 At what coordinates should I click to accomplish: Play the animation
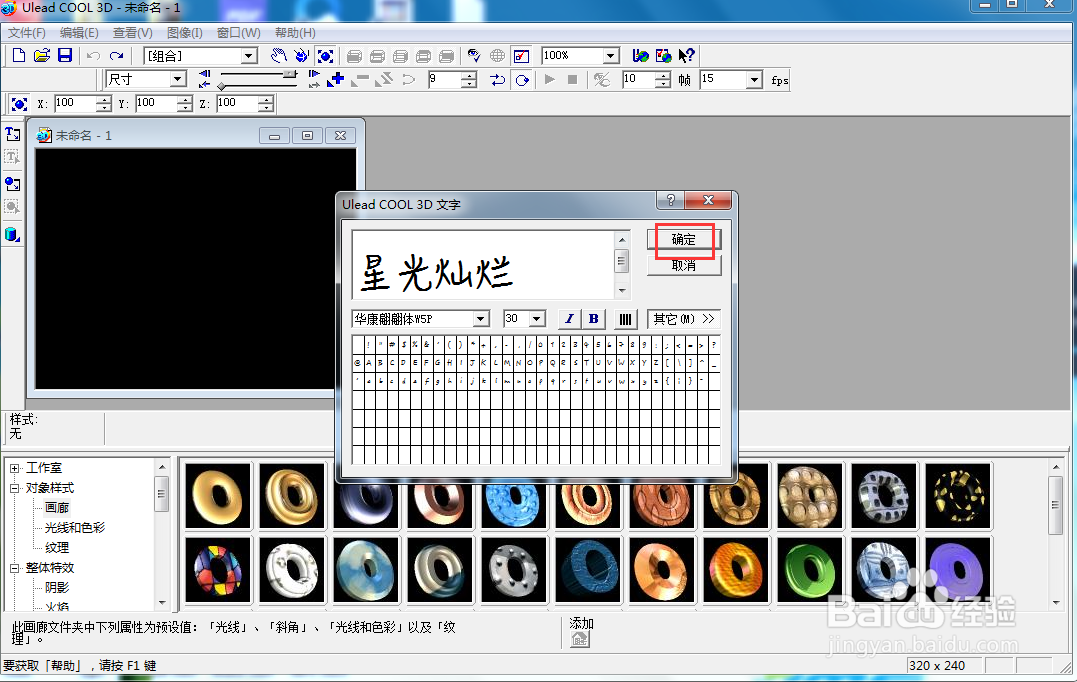click(x=549, y=80)
